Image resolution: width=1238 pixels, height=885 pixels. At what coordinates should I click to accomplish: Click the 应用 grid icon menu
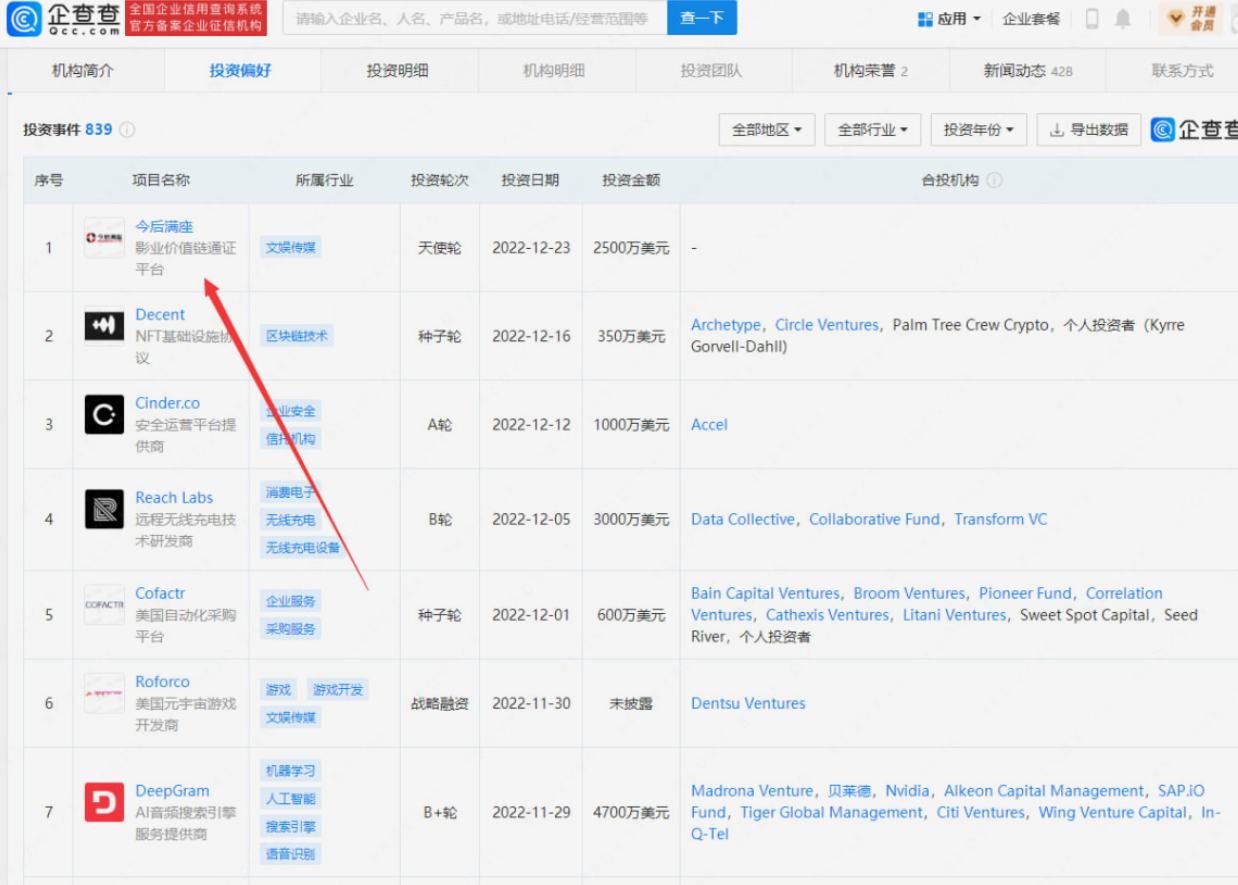point(949,18)
